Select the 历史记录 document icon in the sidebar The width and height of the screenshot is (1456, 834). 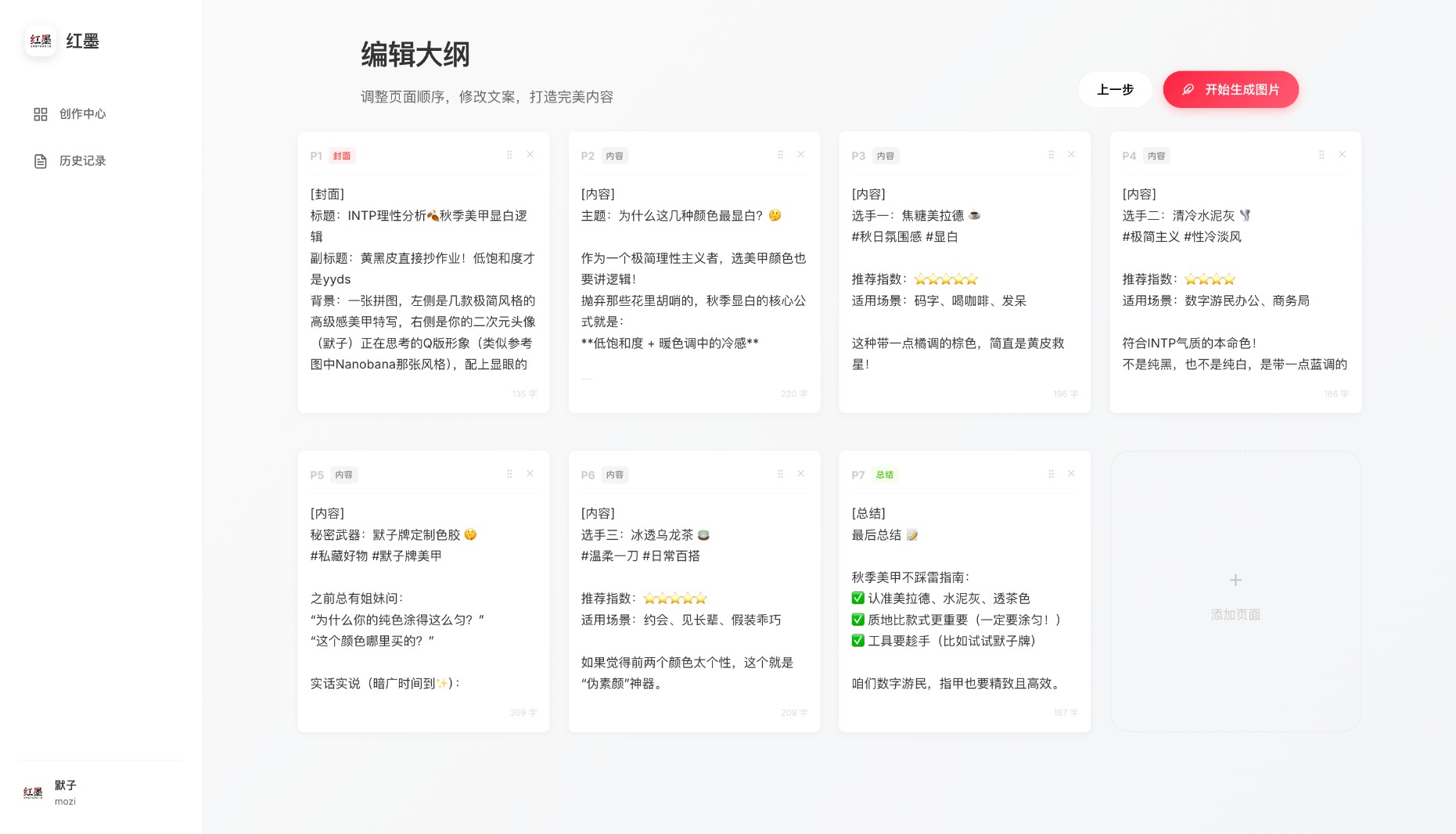[x=41, y=161]
